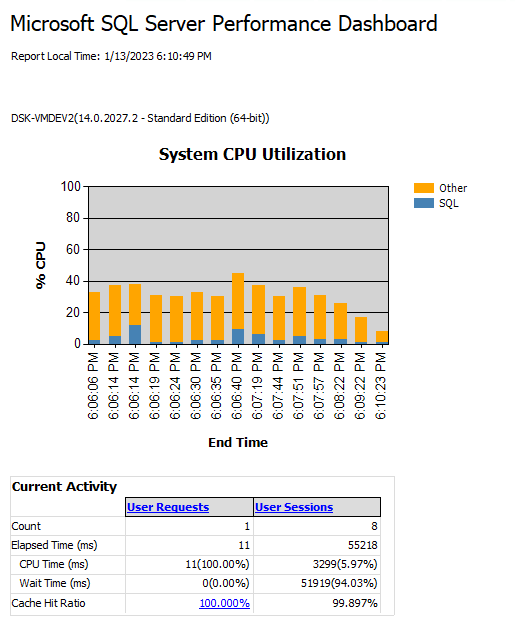Screen dimensions: 515x640
Task: Click the bar labeled 6:06:30 PM
Action: (197, 318)
